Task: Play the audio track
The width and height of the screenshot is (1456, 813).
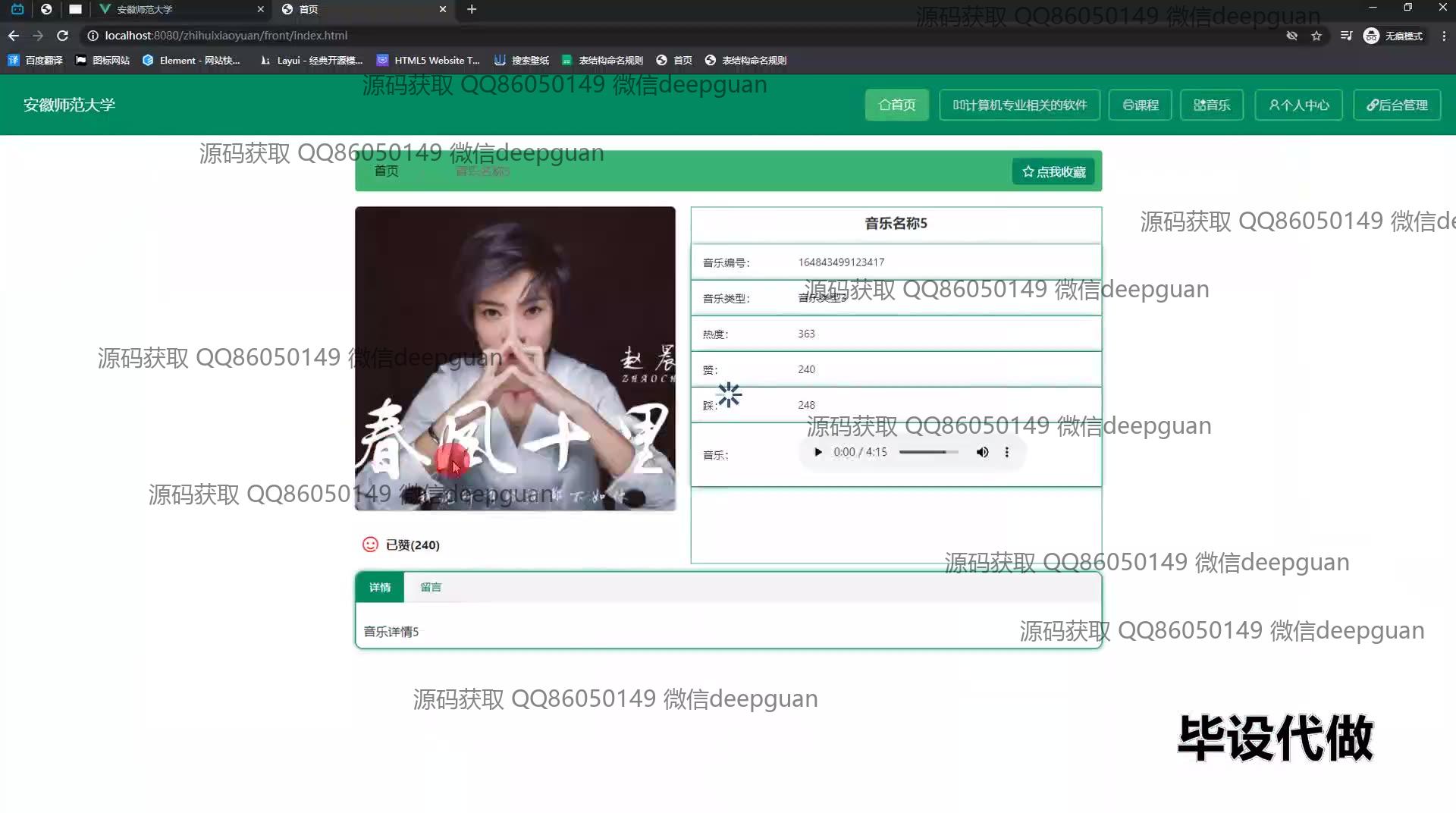Action: (x=817, y=452)
